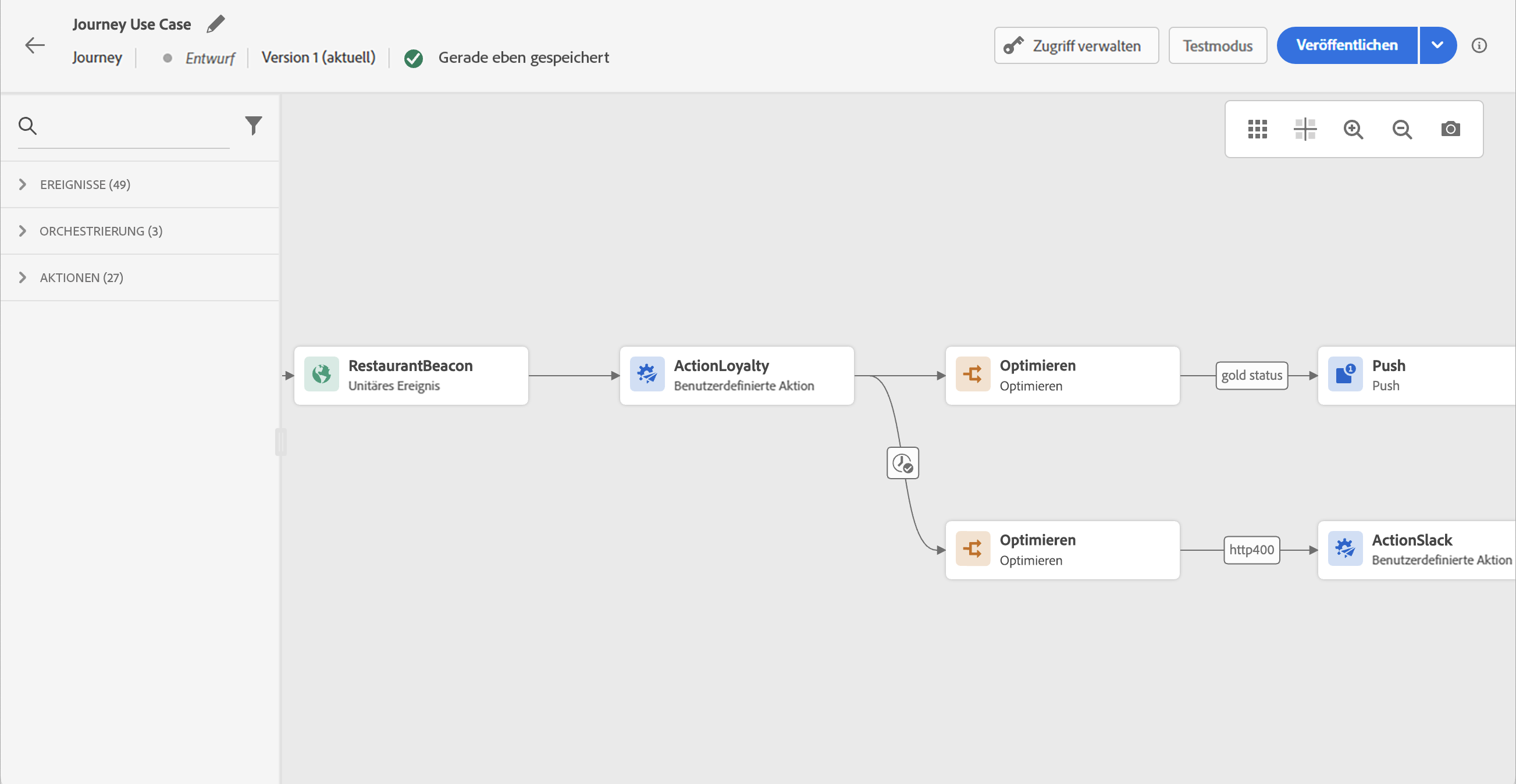This screenshot has height=784, width=1516.
Task: Click the Veröffentlichen button
Action: [x=1347, y=45]
